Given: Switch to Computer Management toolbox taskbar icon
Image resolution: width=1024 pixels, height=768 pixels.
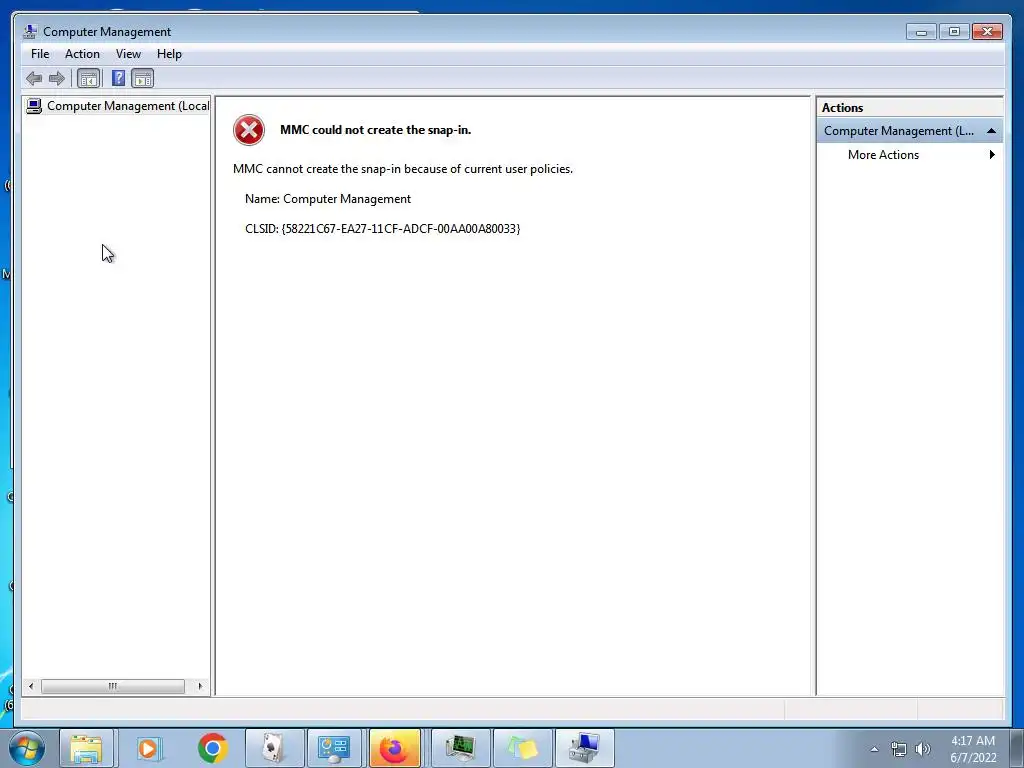Looking at the screenshot, I should click(x=584, y=748).
